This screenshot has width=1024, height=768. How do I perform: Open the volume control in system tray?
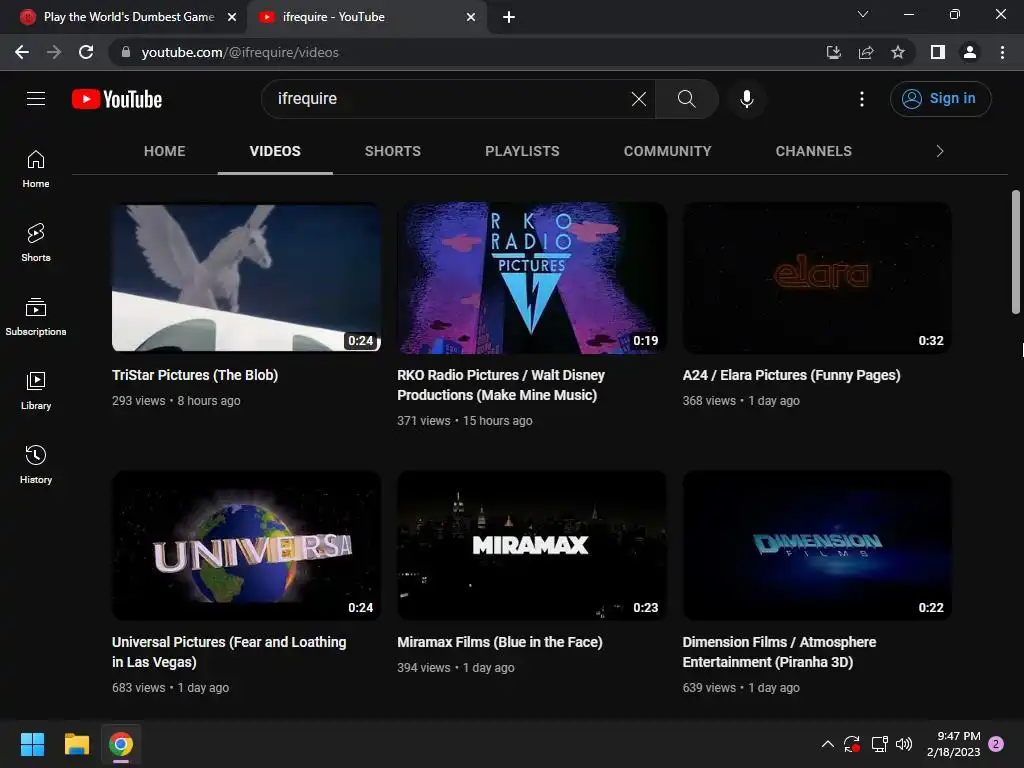[904, 744]
